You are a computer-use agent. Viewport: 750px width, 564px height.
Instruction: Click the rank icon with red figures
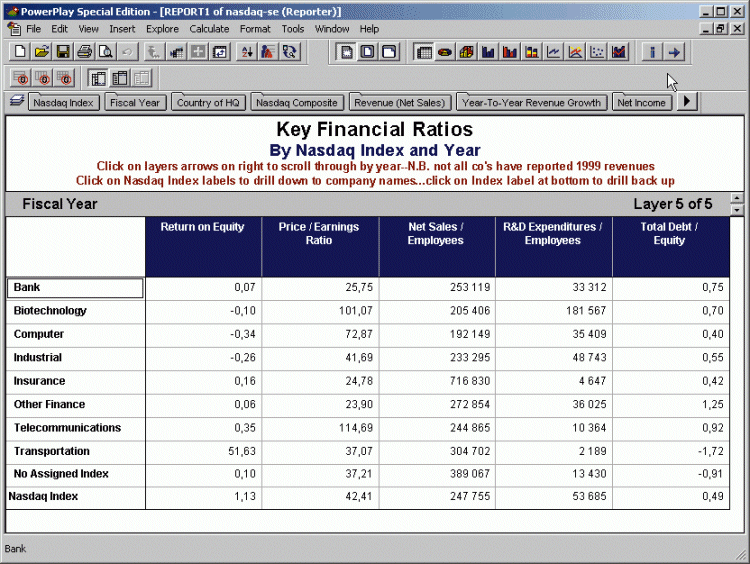[268, 52]
